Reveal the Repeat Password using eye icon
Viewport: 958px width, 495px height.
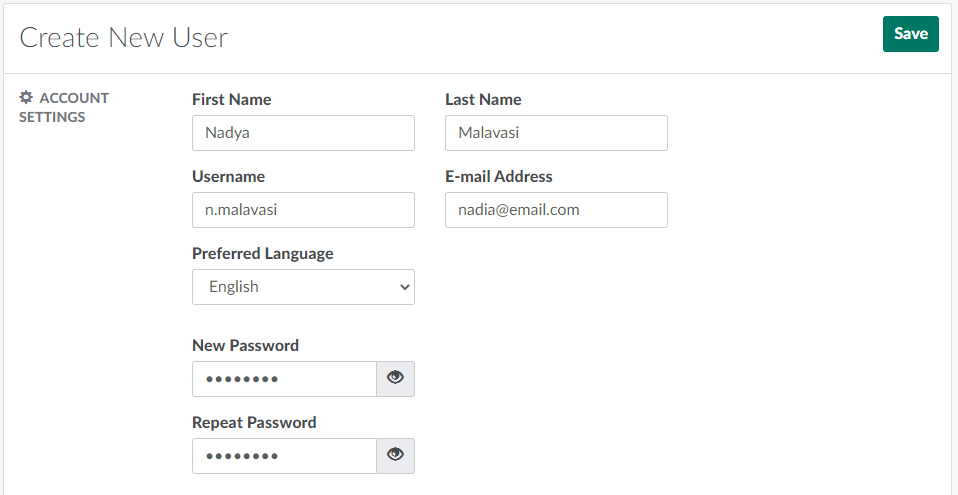point(396,455)
